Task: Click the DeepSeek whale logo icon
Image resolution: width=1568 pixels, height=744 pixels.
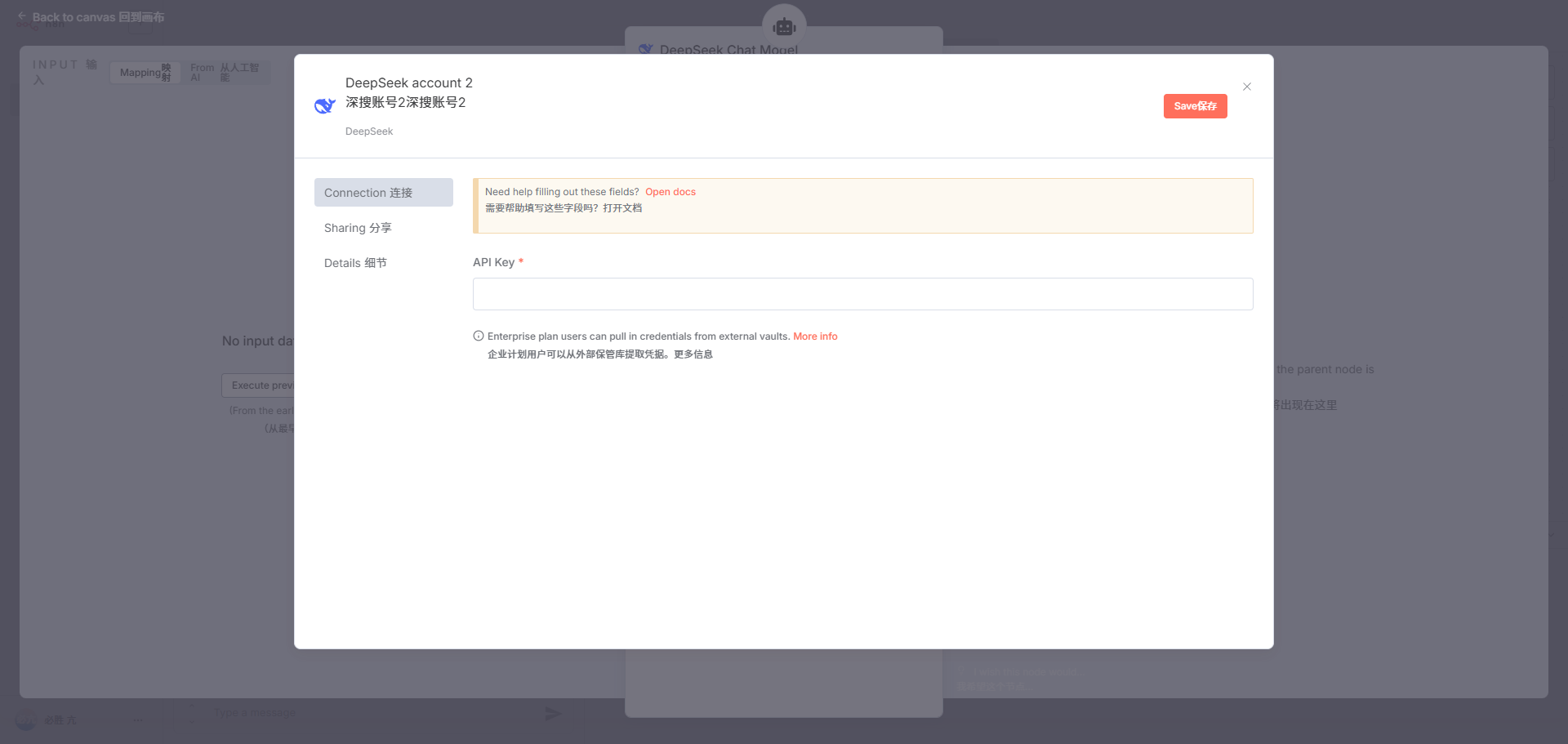Action: [x=325, y=106]
